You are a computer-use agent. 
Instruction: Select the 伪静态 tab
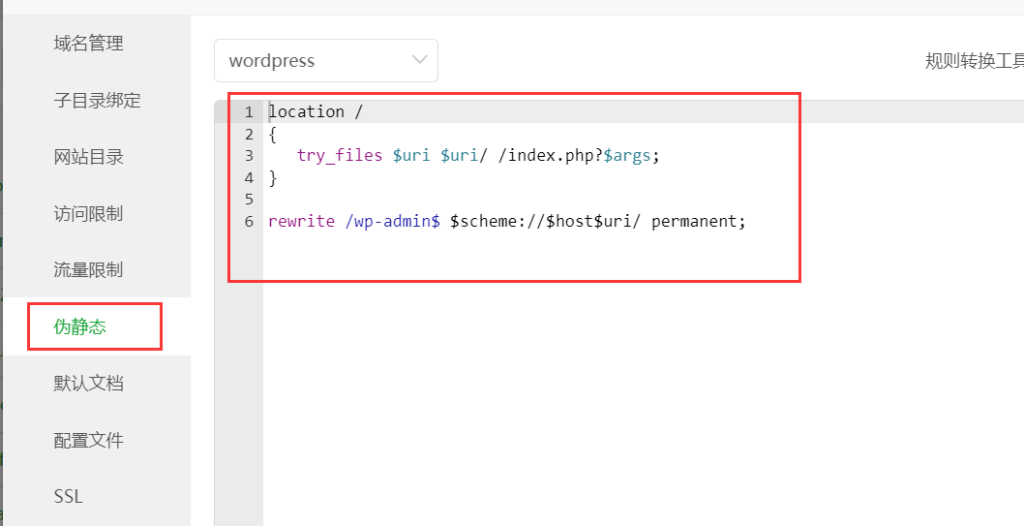pyautogui.click(x=80, y=326)
